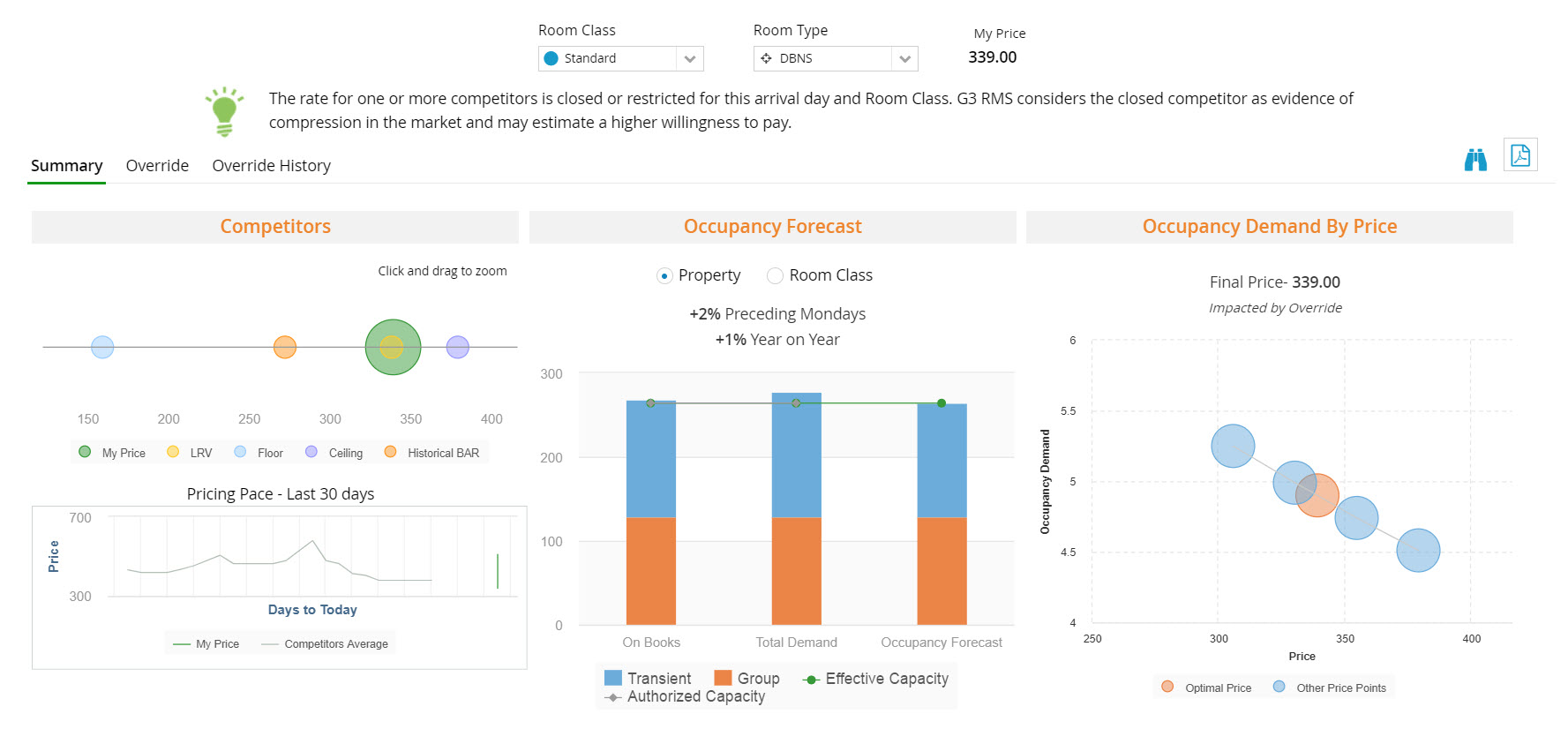This screenshot has height=729, width=1568.
Task: Click the PDF export icon
Action: 1519,155
